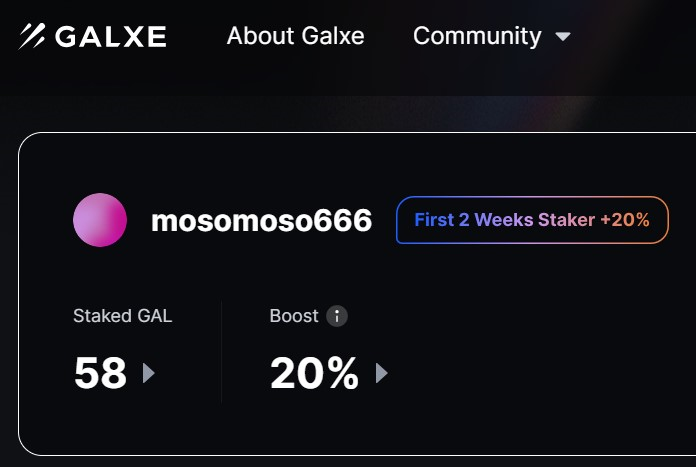Click the pink gradient profile avatar
Image resolution: width=696 pixels, height=467 pixels.
[x=100, y=220]
